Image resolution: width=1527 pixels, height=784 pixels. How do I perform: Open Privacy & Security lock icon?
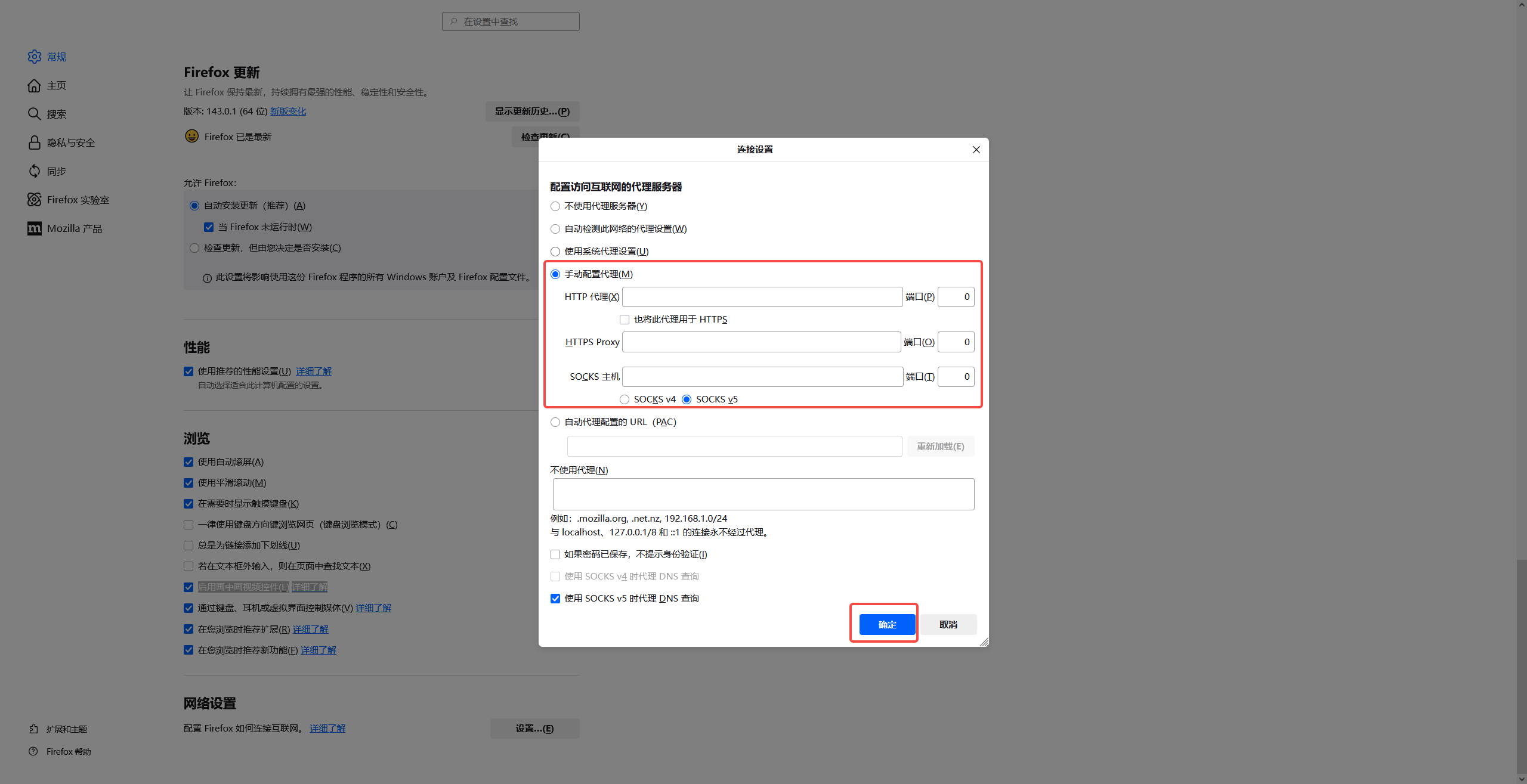tap(34, 142)
